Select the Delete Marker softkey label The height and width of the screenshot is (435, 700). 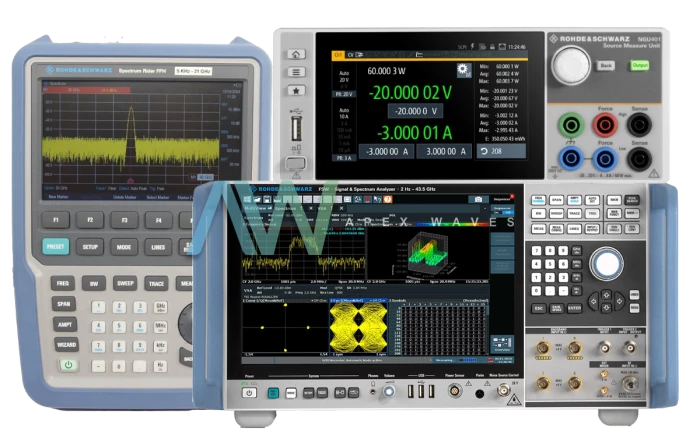pos(125,197)
